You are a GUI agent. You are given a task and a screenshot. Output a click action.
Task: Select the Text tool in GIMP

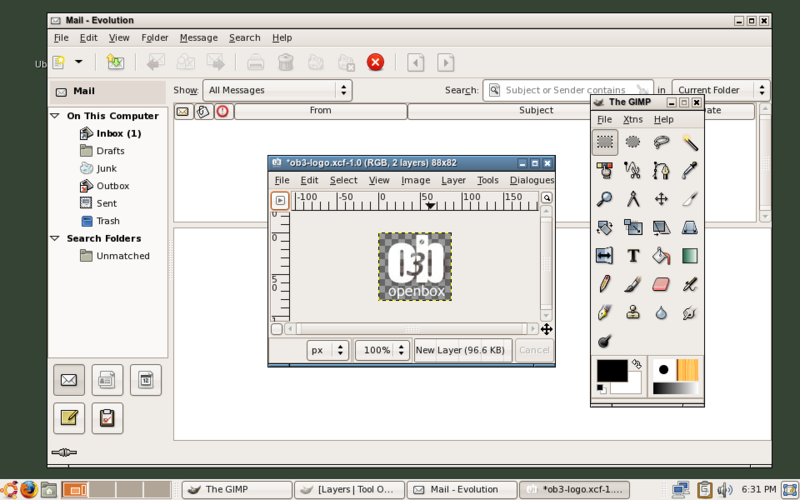click(633, 256)
